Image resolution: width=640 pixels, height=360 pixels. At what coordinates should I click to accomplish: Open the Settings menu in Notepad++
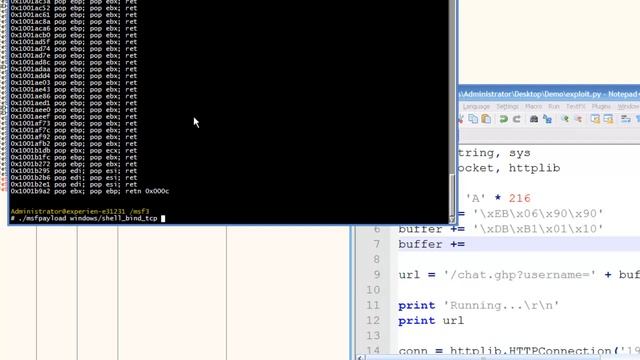pos(507,107)
